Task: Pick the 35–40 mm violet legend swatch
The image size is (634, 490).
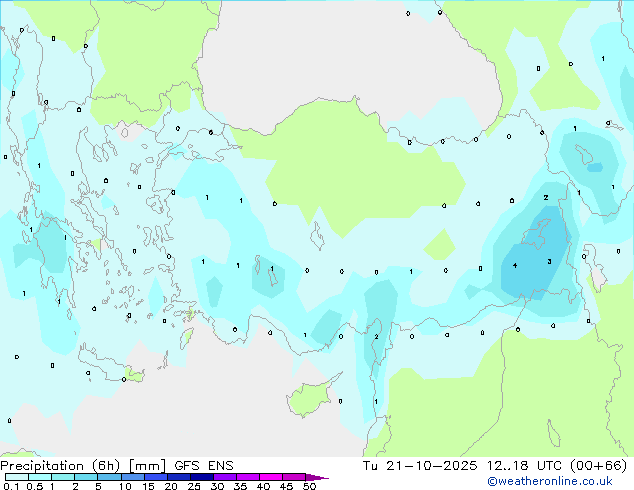Action: coord(248,477)
